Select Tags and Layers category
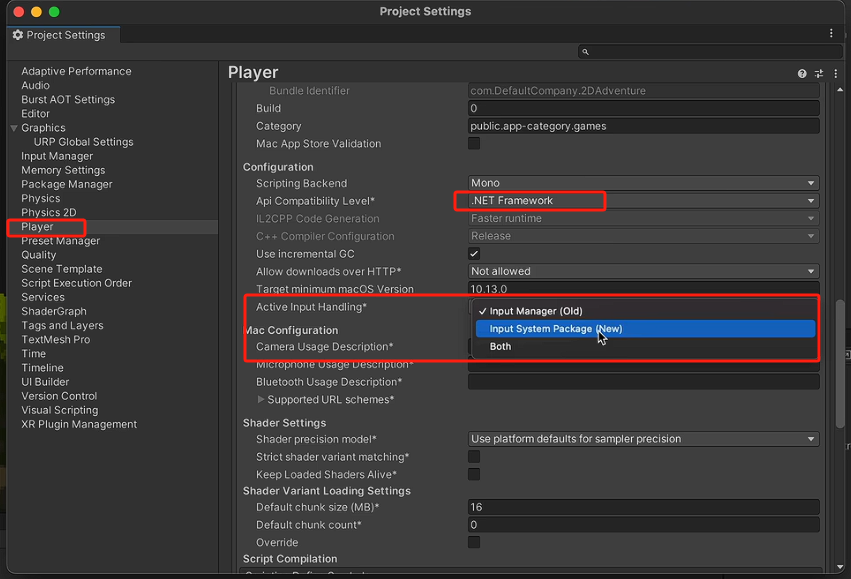851x579 pixels. (62, 325)
